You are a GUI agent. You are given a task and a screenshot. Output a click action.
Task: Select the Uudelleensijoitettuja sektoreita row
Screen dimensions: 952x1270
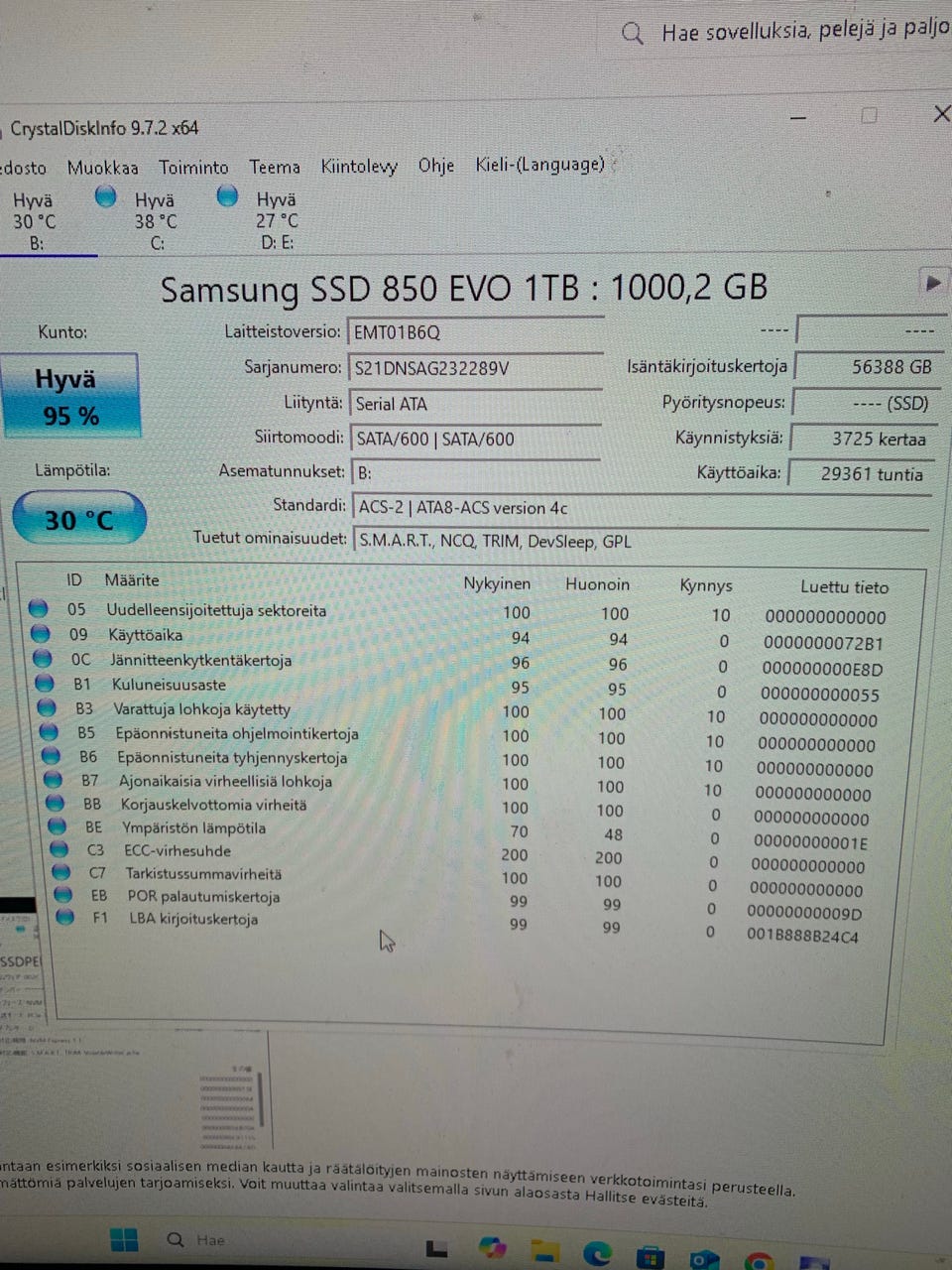(458, 612)
